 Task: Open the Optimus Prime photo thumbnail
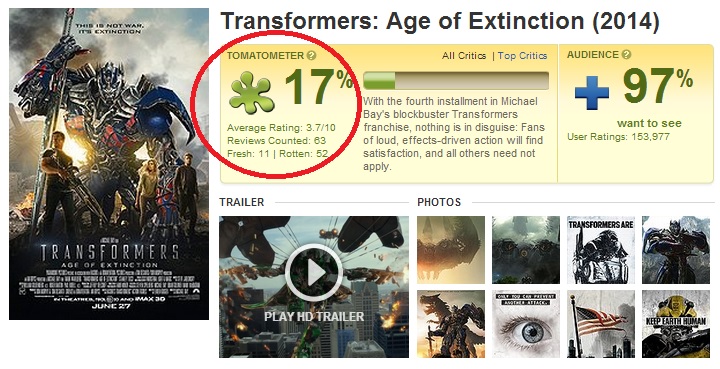676,250
